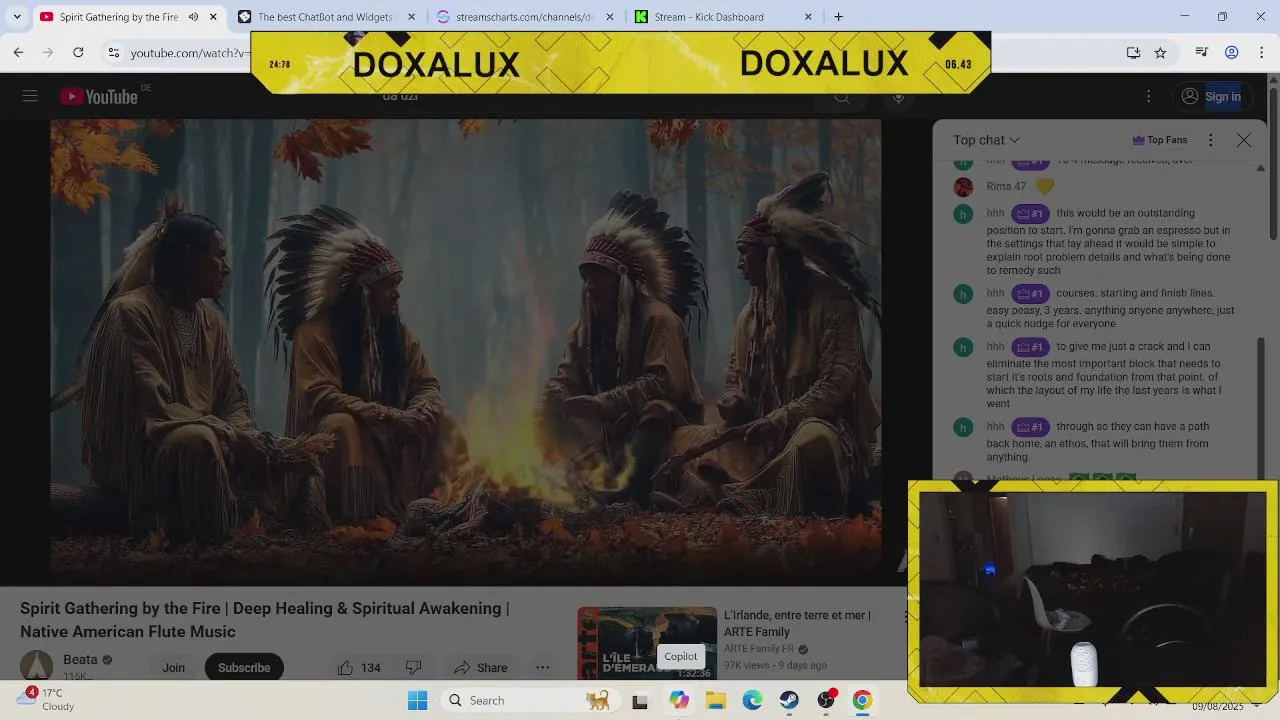Open the Beata channel name link
1280x720 pixels.
[x=80, y=659]
